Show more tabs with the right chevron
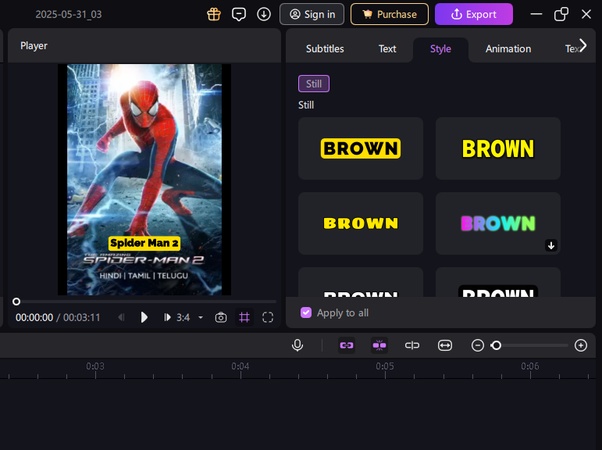602x450 pixels. click(x=583, y=46)
